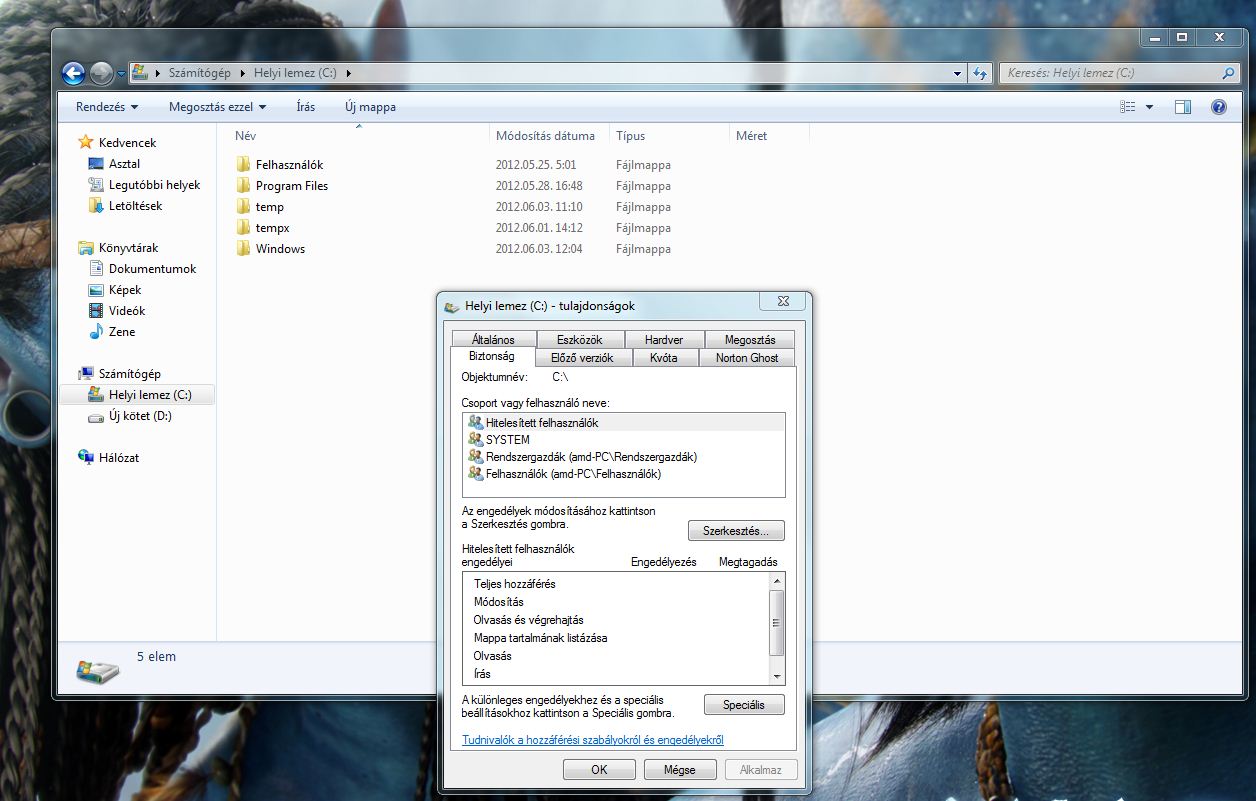Viewport: 1256px width, 801px height.
Task: Select Felhasználók (amd-PC\Felhasználók) entry
Action: (x=624, y=474)
